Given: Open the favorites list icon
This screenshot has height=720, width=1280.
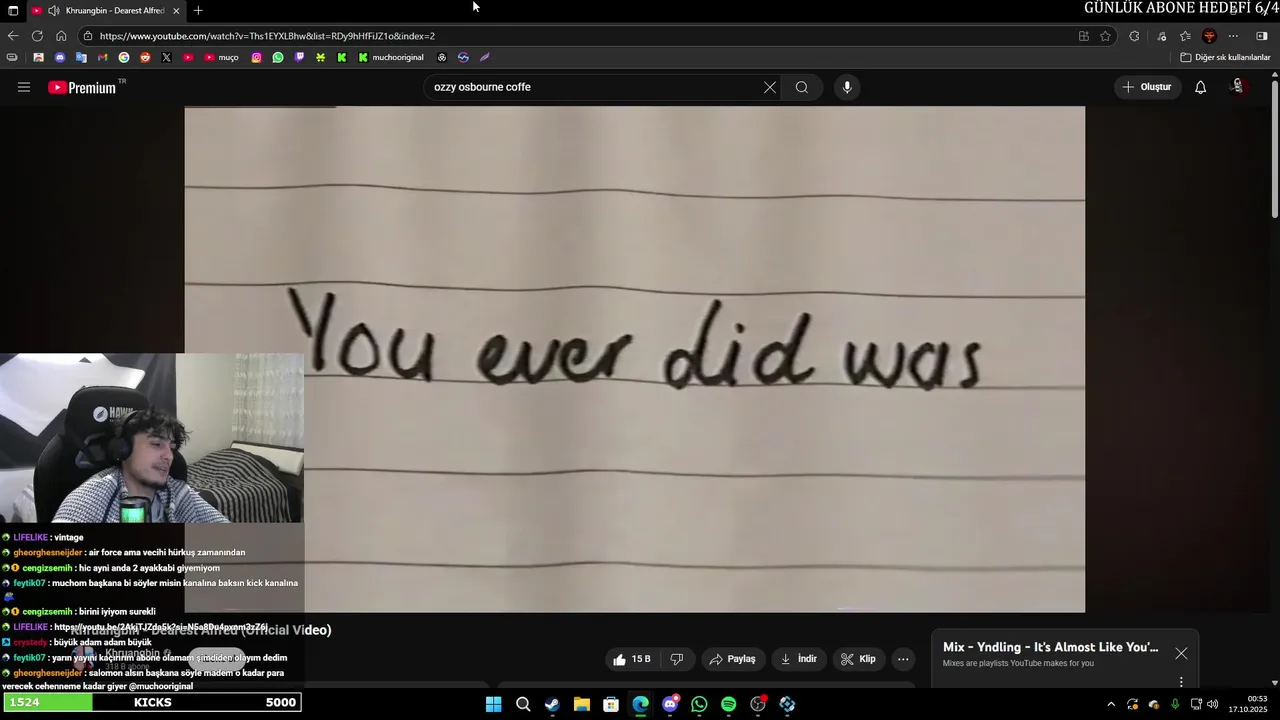Looking at the screenshot, I should coord(1185,36).
